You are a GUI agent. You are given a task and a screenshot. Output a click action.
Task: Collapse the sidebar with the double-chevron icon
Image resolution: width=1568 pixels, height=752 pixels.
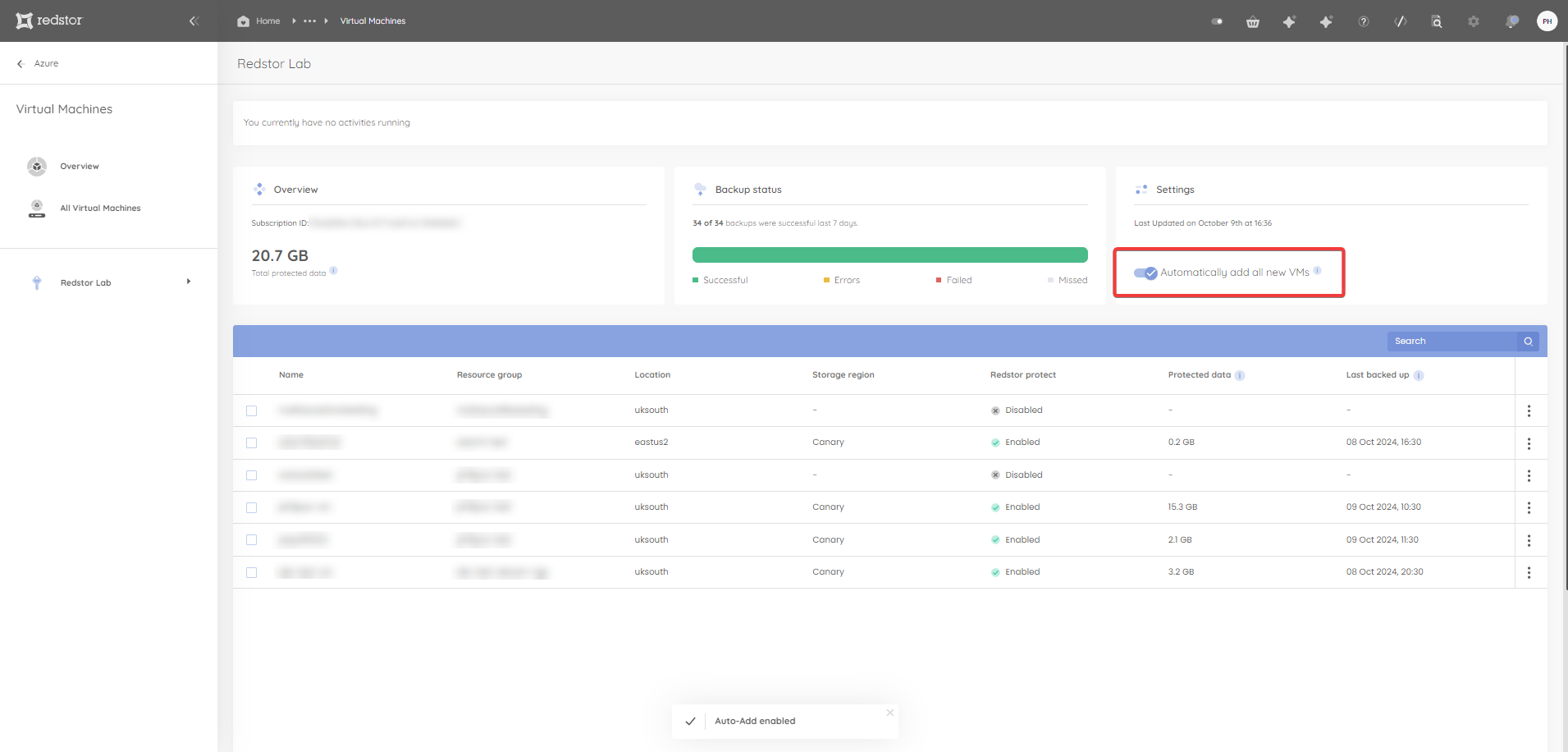point(194,21)
